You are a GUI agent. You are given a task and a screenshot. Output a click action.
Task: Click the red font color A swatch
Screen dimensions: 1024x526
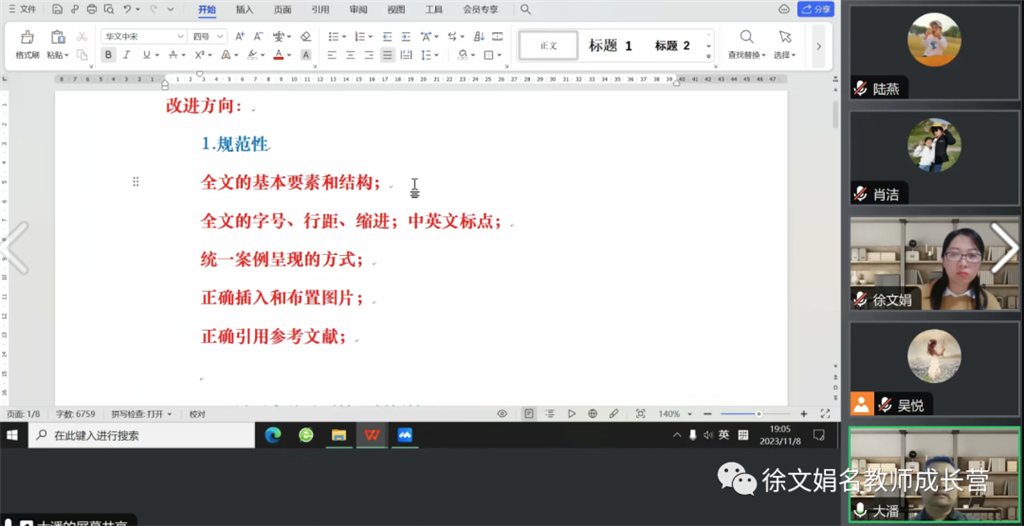pyautogui.click(x=278, y=55)
